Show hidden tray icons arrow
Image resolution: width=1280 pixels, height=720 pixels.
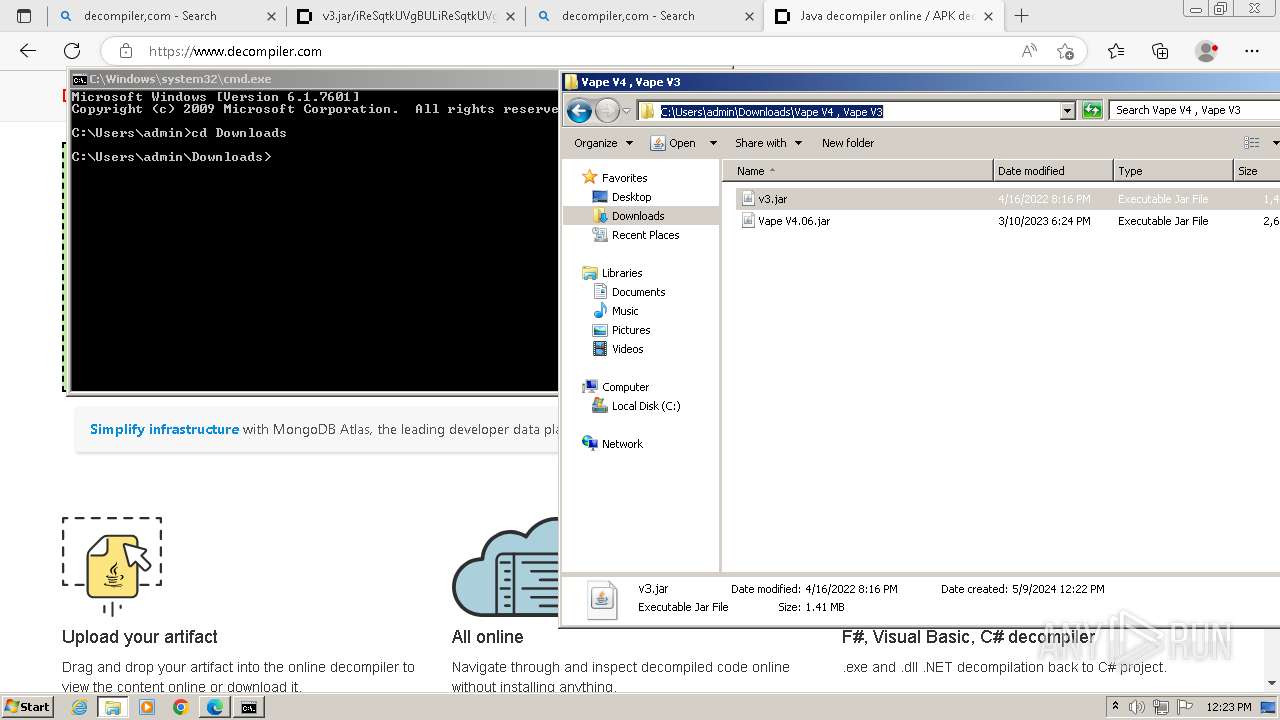[1116, 707]
